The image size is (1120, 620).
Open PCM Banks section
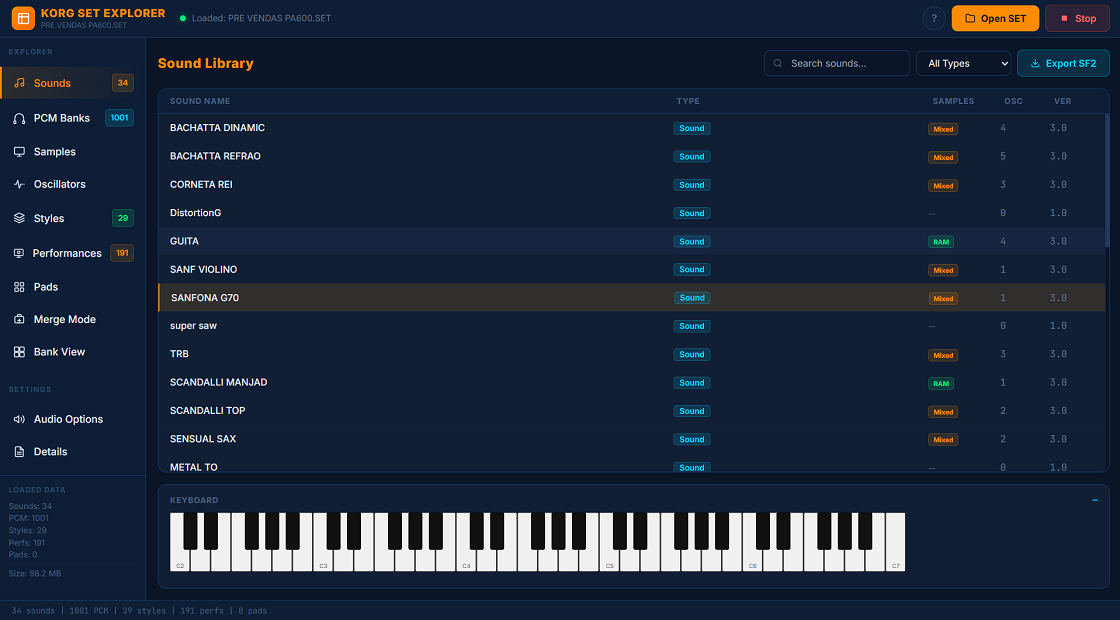click(x=72, y=118)
